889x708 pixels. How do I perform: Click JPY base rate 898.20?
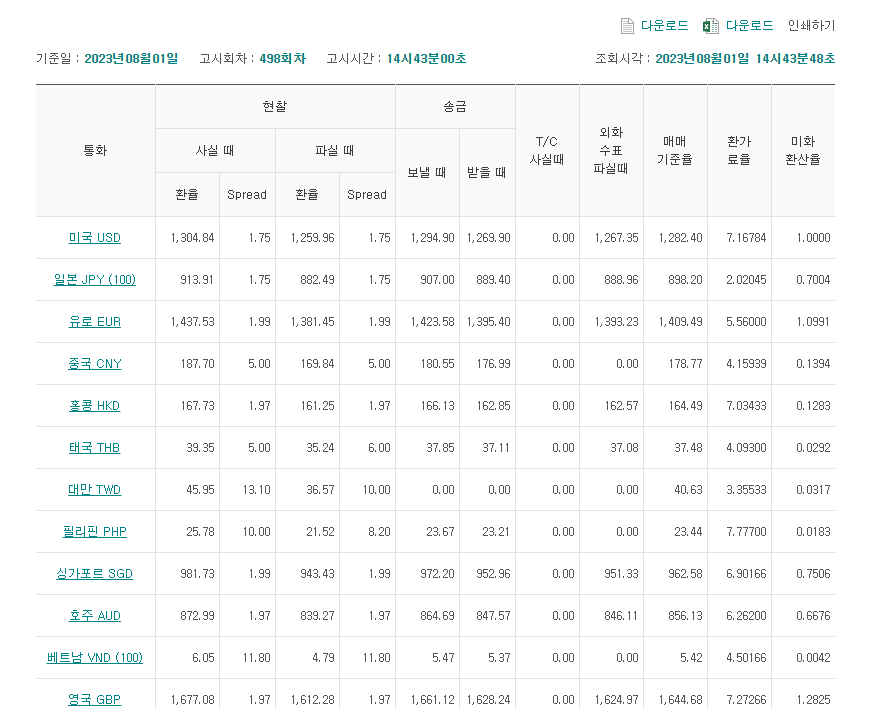tap(685, 279)
